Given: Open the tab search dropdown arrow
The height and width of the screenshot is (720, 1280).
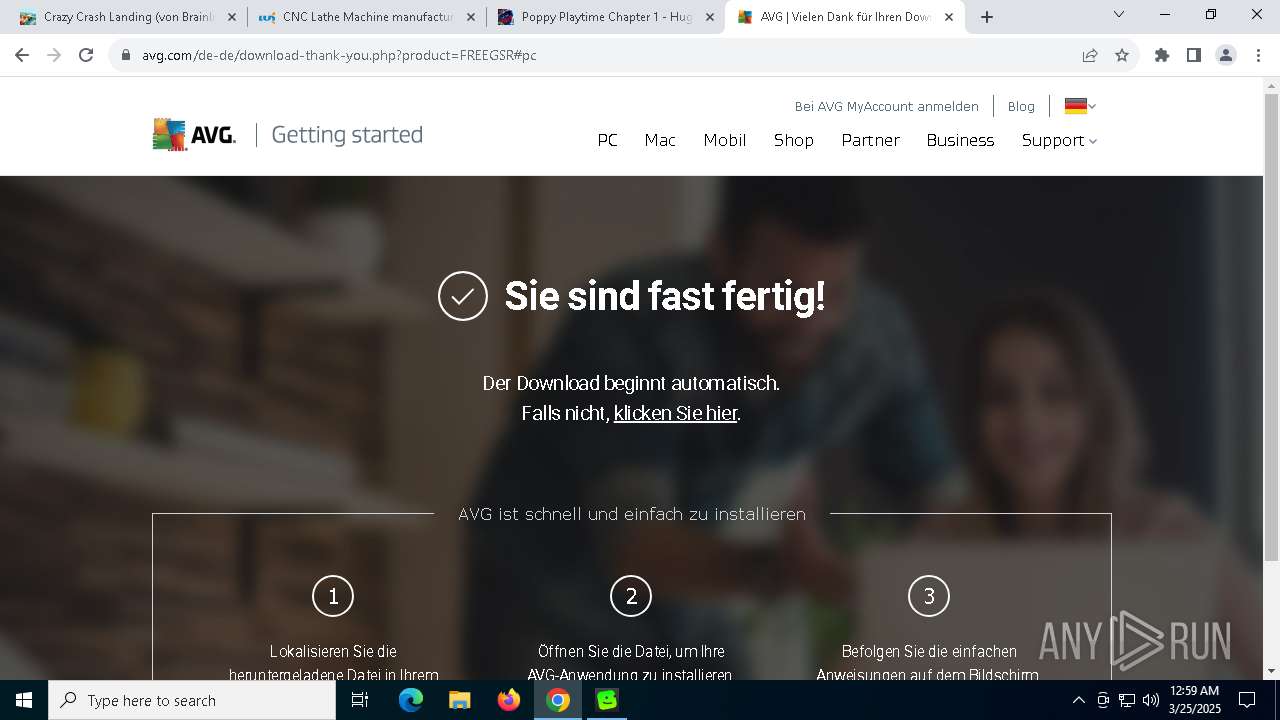Looking at the screenshot, I should point(1119,14).
